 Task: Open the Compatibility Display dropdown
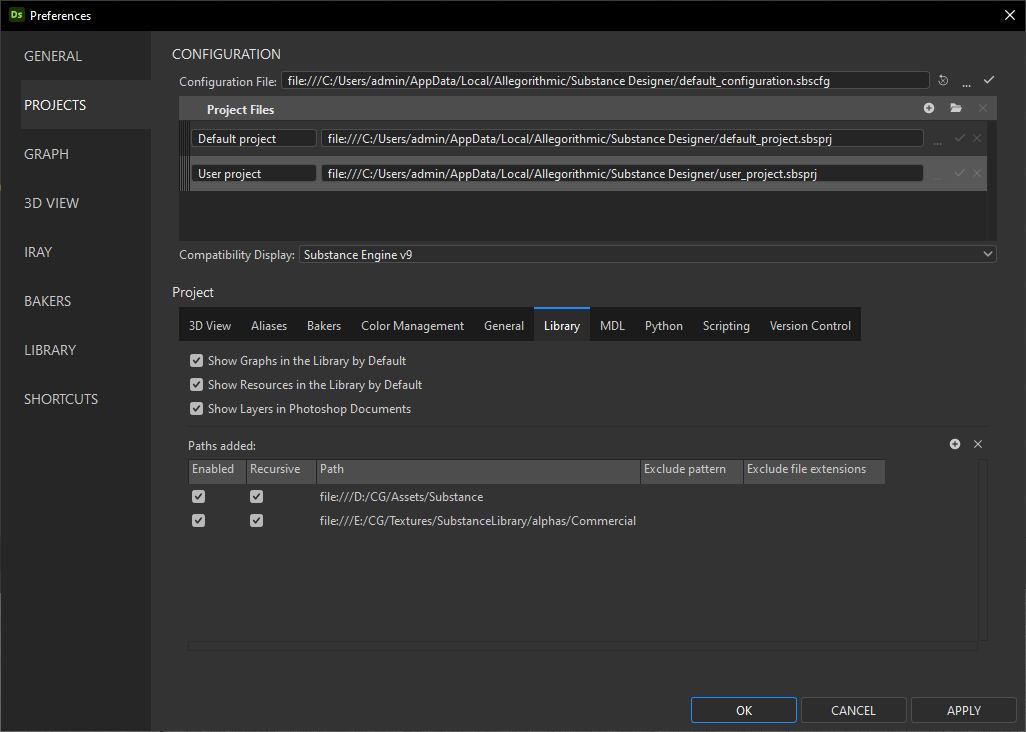647,254
